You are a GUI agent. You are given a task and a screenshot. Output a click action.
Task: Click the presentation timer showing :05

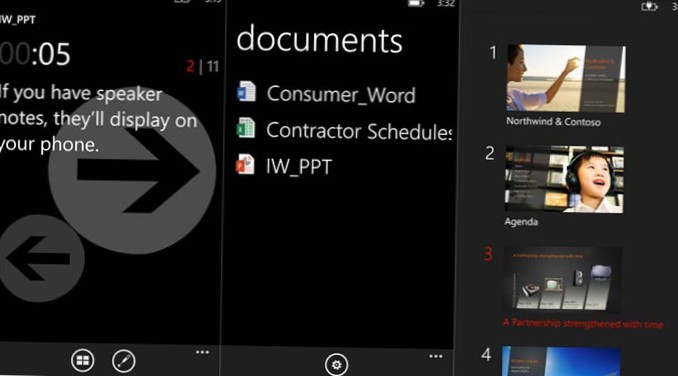click(35, 54)
